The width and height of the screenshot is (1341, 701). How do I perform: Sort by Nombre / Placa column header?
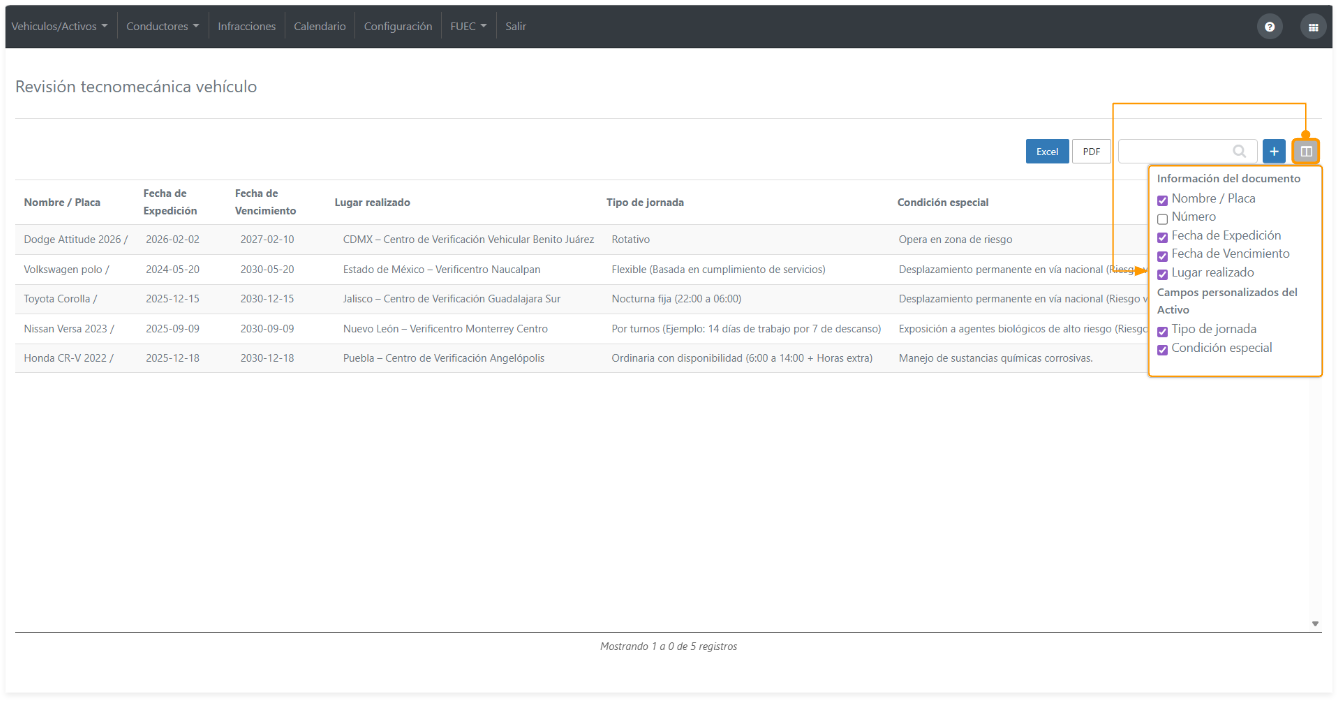62,202
